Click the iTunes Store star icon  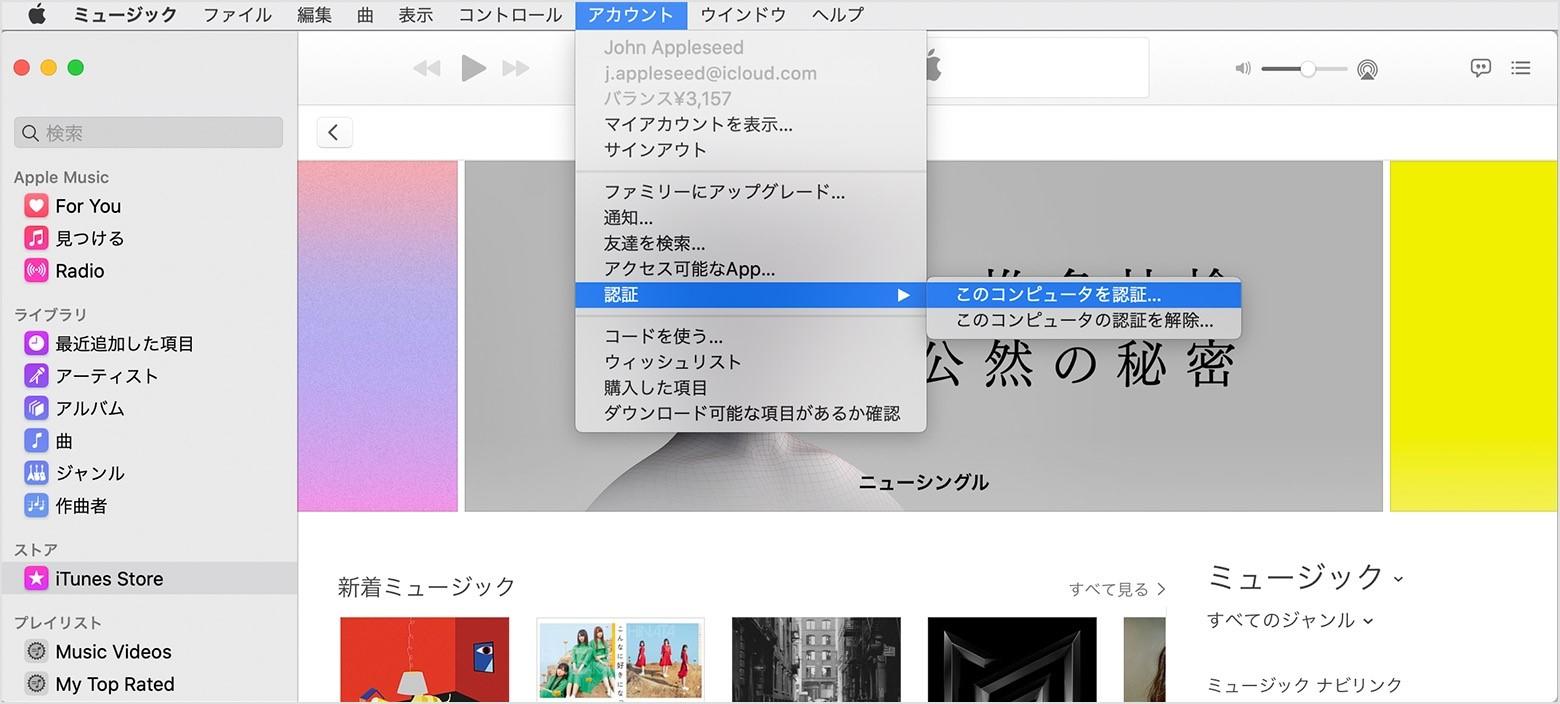pos(36,578)
